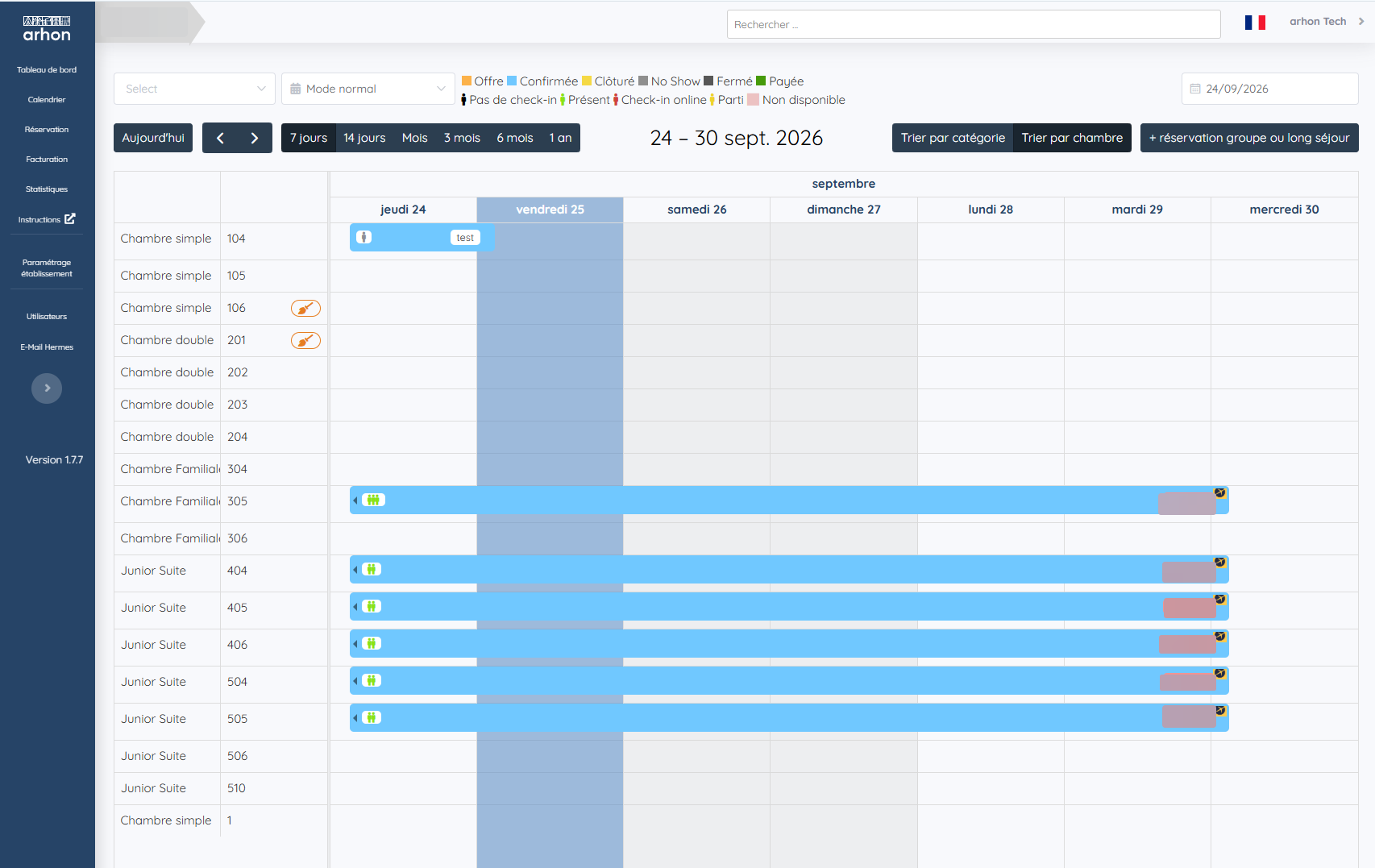
Task: Click guests icon on room 406 booking
Action: point(372,643)
